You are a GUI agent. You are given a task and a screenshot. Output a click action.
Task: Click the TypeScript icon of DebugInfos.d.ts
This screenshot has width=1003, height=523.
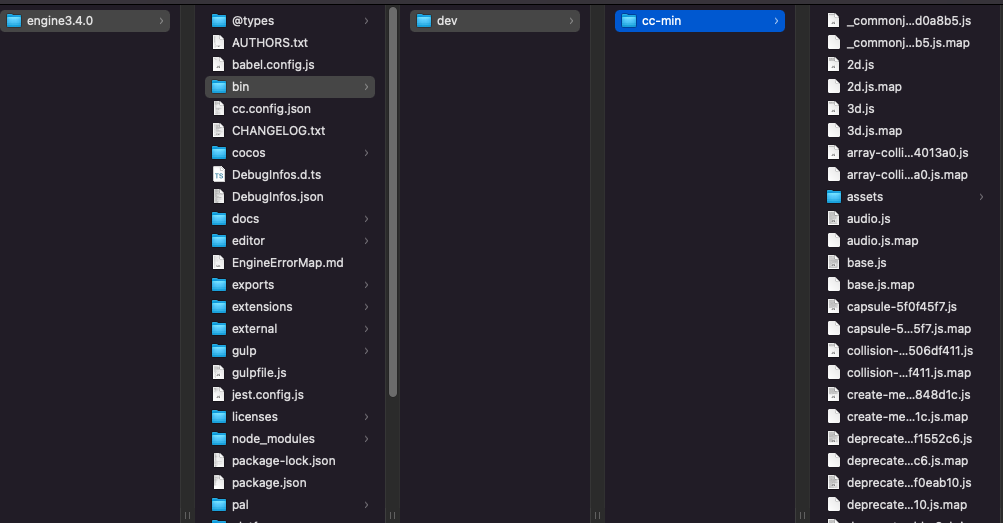click(x=219, y=174)
